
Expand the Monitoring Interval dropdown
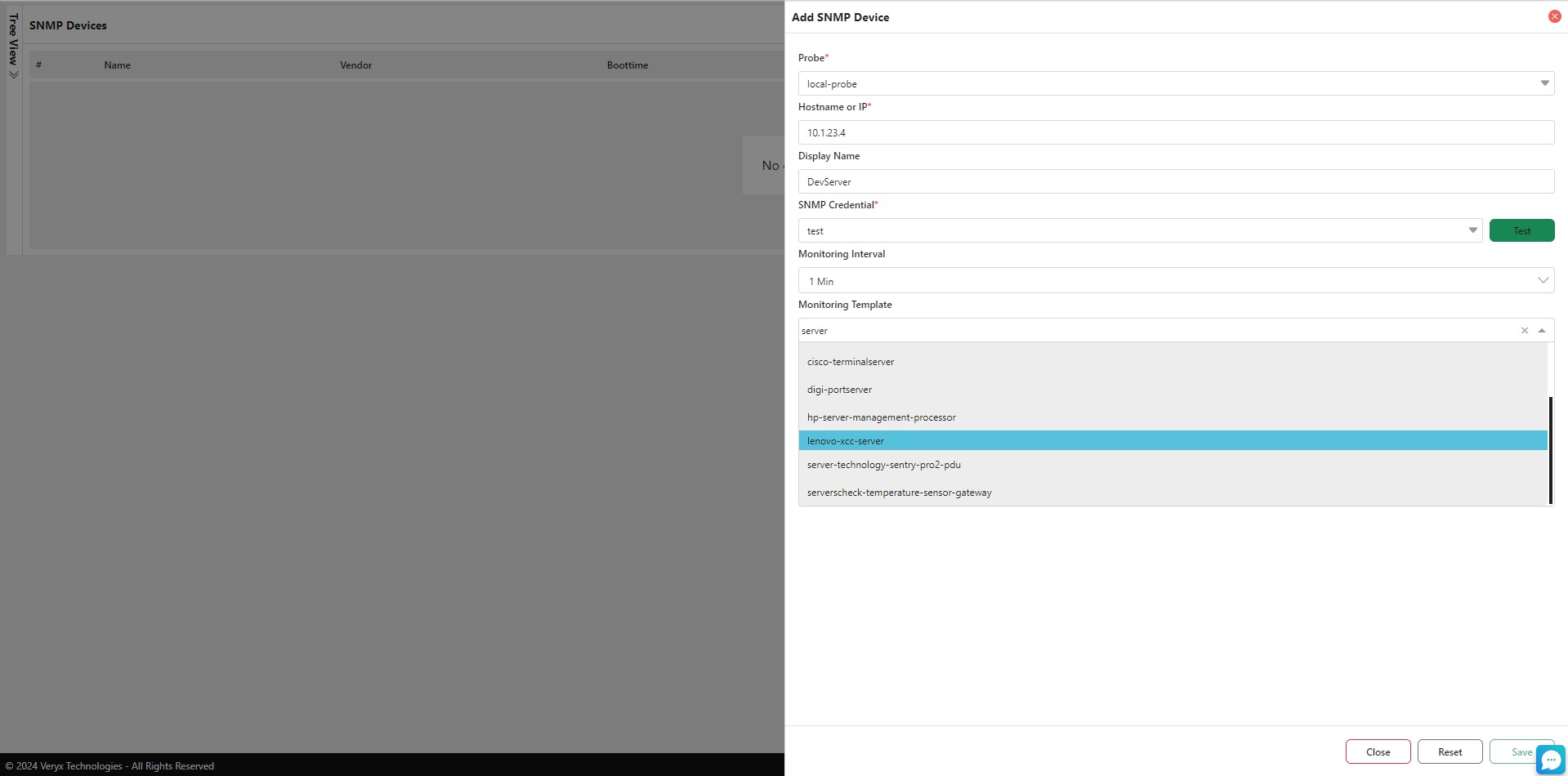click(x=1542, y=280)
